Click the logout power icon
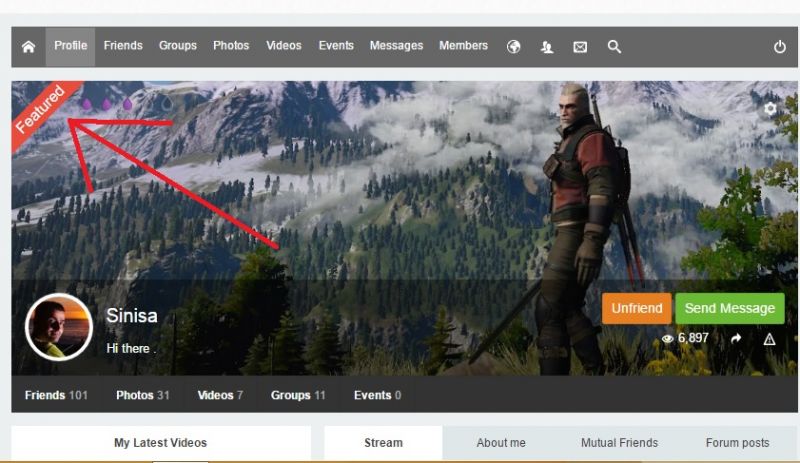This screenshot has height=463, width=800. (x=780, y=47)
